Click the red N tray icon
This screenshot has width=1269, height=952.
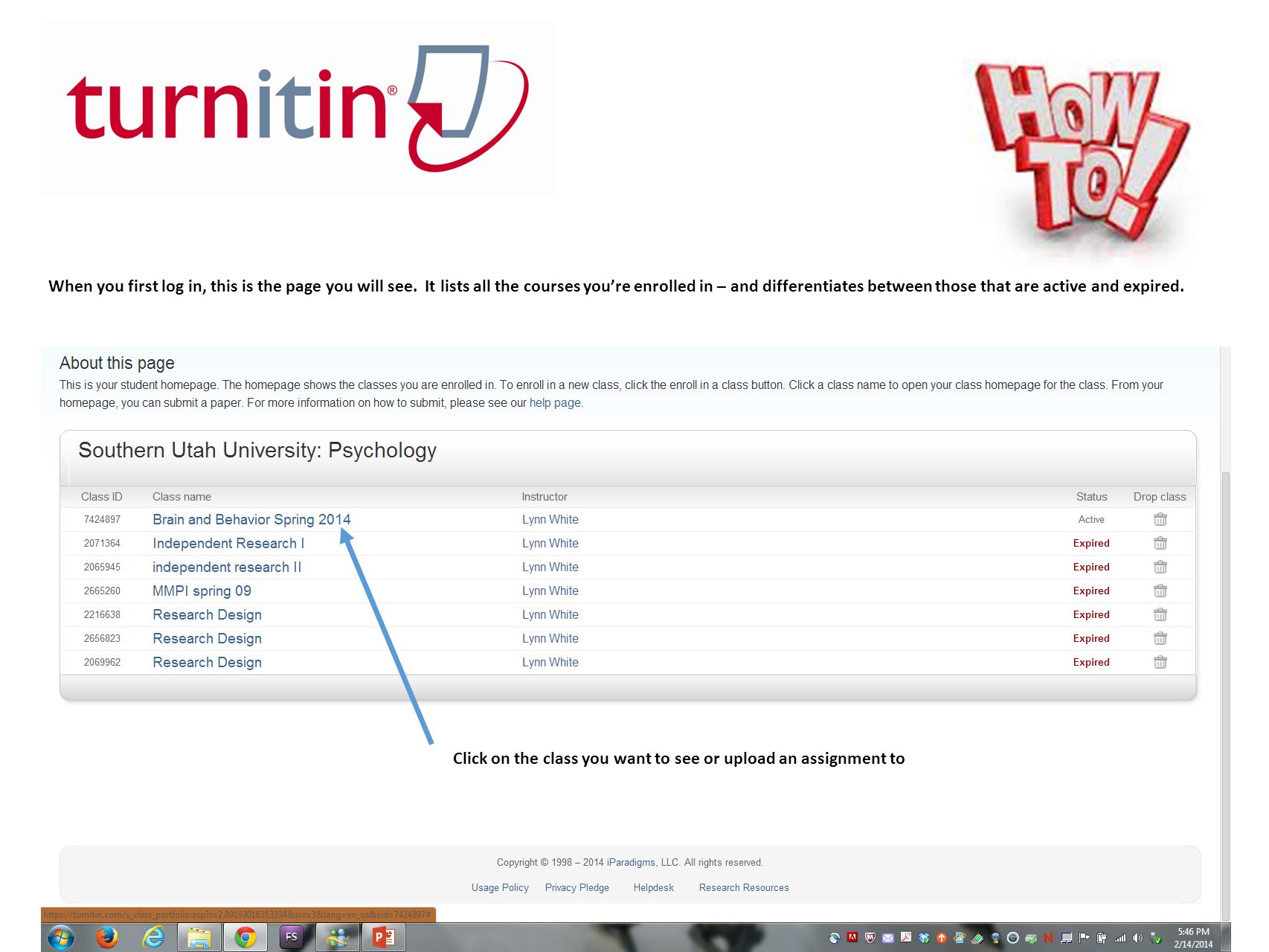(1048, 938)
